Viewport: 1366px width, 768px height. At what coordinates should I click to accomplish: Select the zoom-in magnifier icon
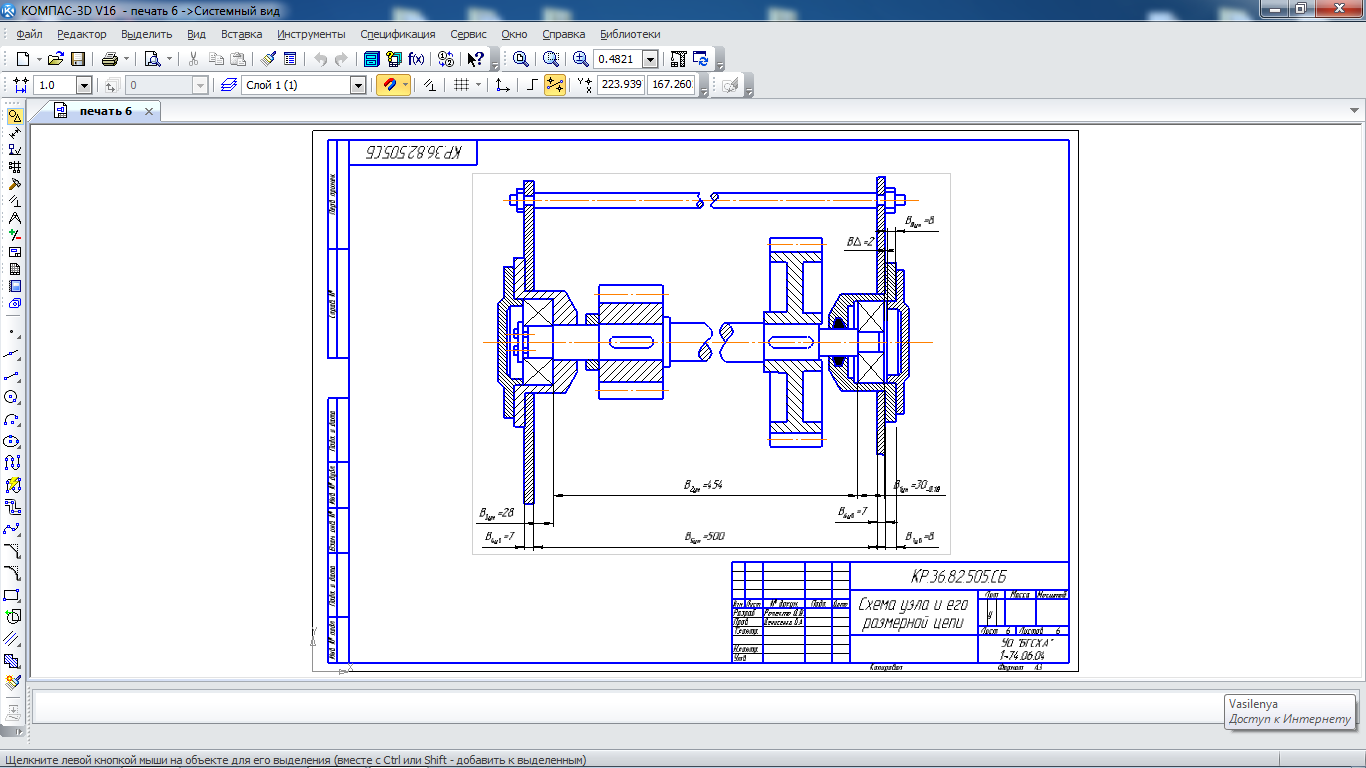(581, 59)
